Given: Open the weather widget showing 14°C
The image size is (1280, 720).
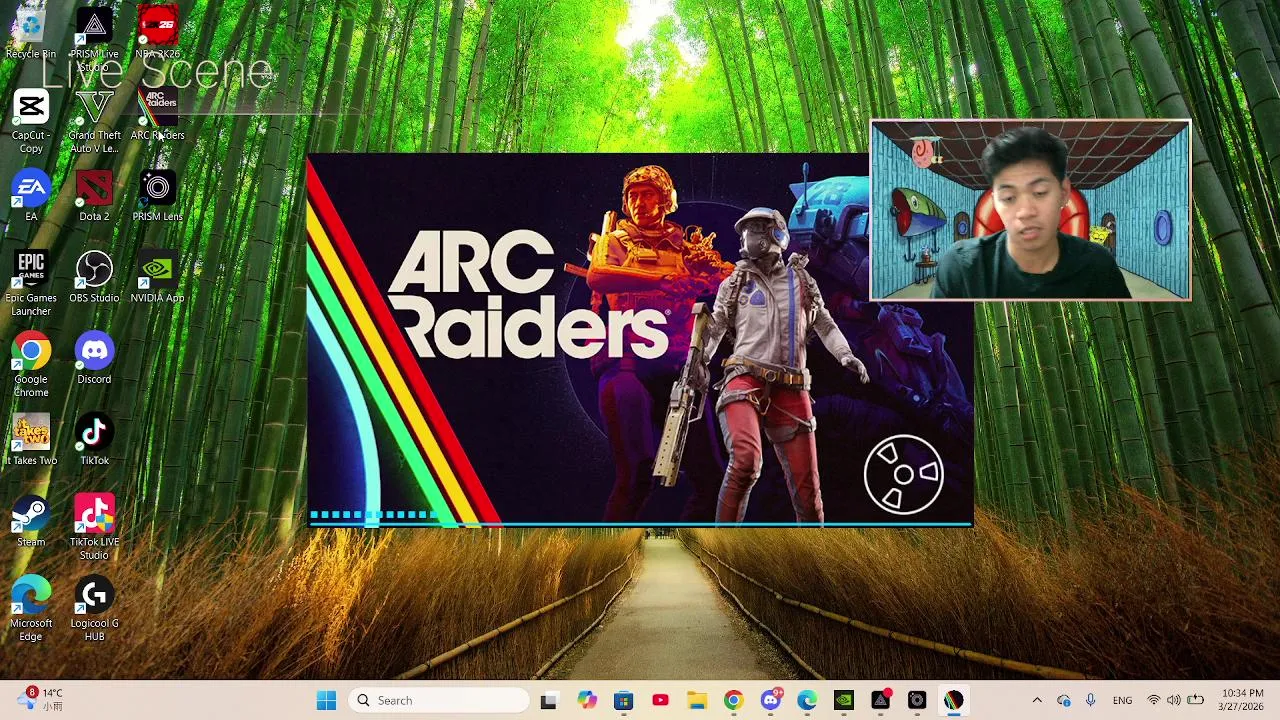Looking at the screenshot, I should [40, 699].
